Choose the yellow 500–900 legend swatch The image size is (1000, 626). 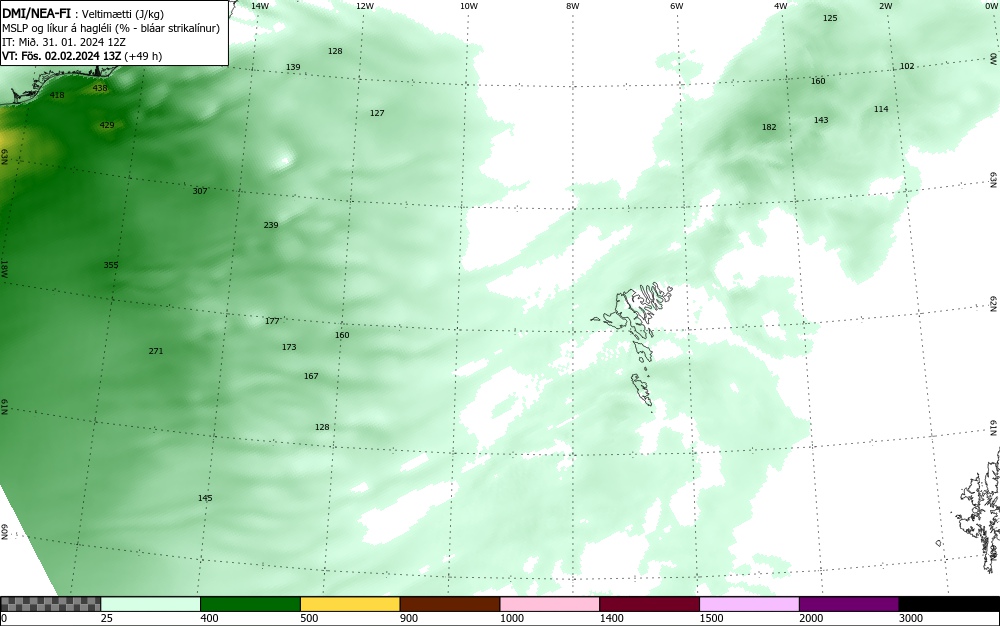click(x=350, y=604)
